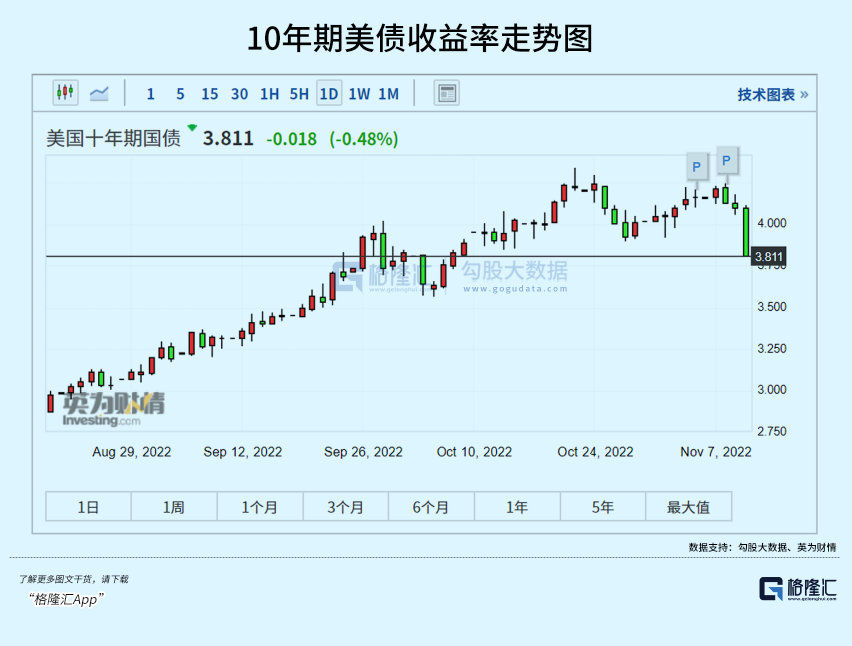The height and width of the screenshot is (646, 852).
Task: Switch to the 3个月 range tab
Action: [346, 507]
